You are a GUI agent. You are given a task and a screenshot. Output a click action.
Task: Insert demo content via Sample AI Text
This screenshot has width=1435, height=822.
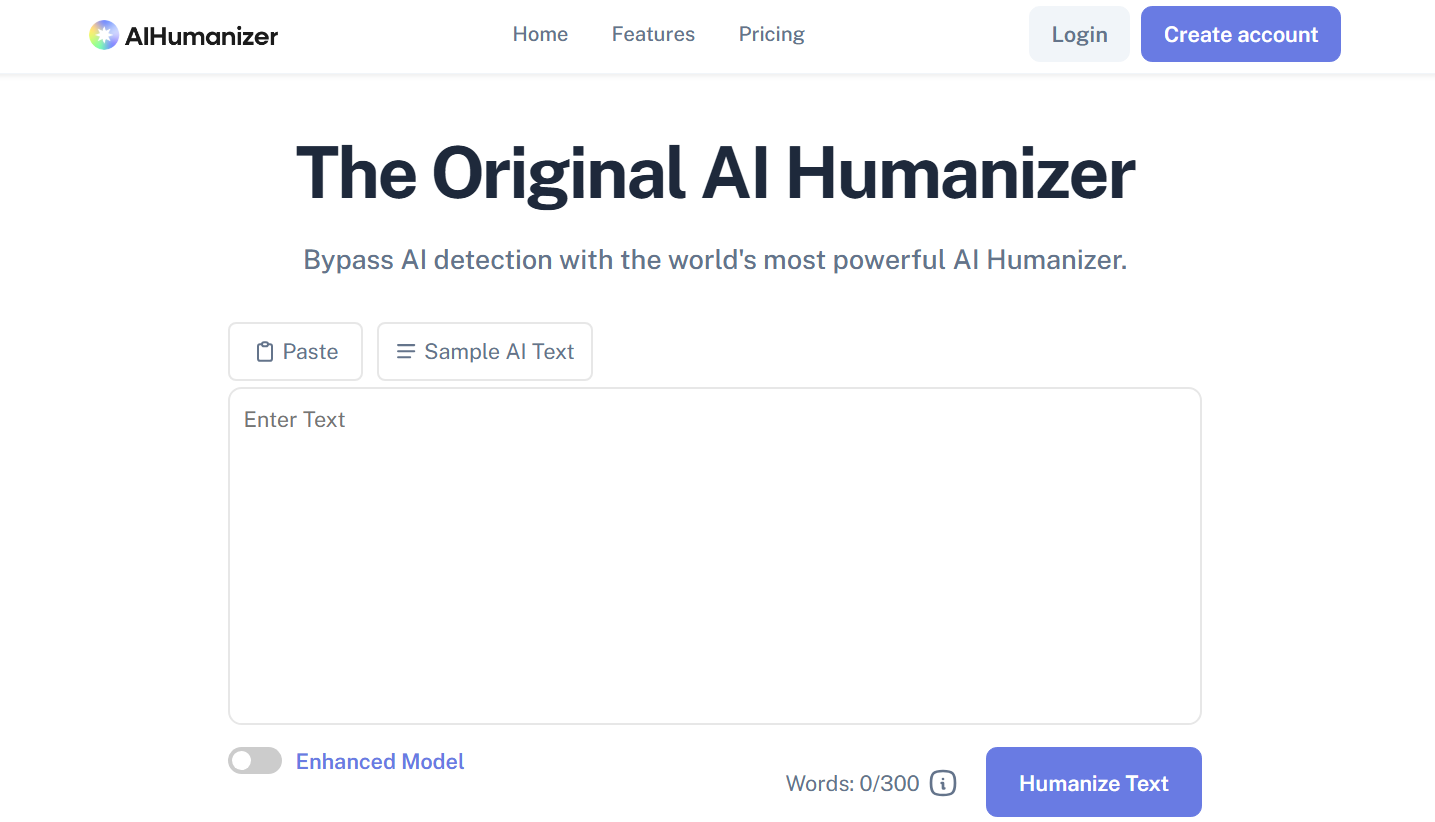coord(484,351)
